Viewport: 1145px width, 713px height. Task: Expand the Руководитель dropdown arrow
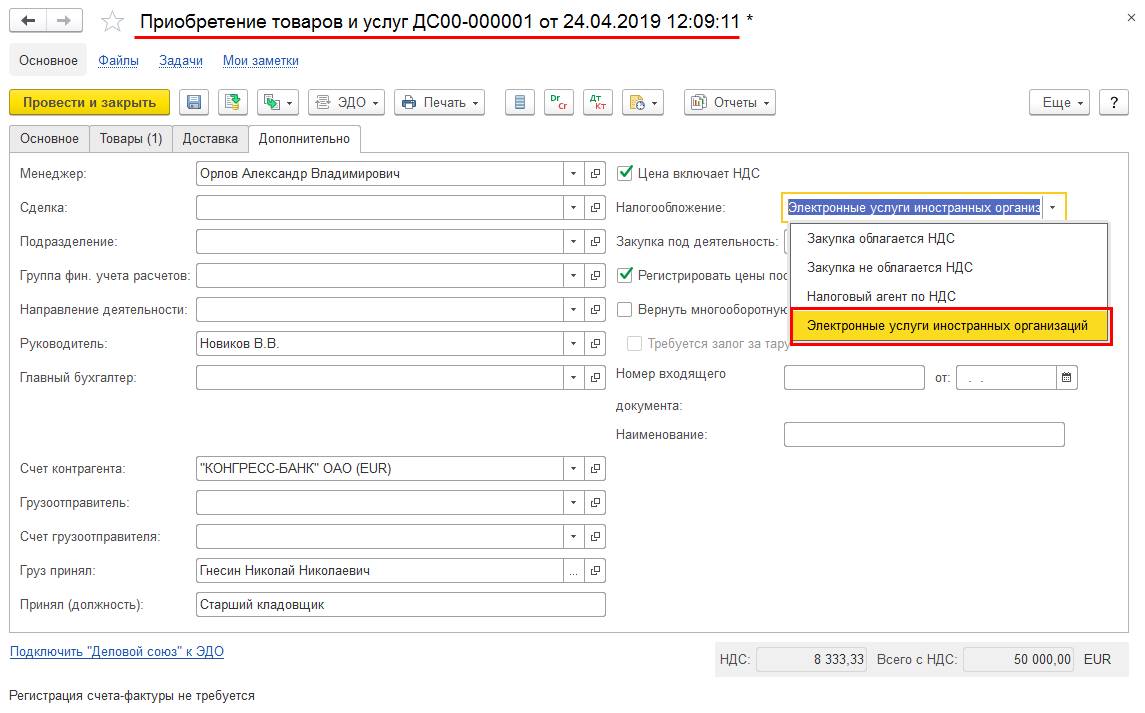(x=573, y=343)
